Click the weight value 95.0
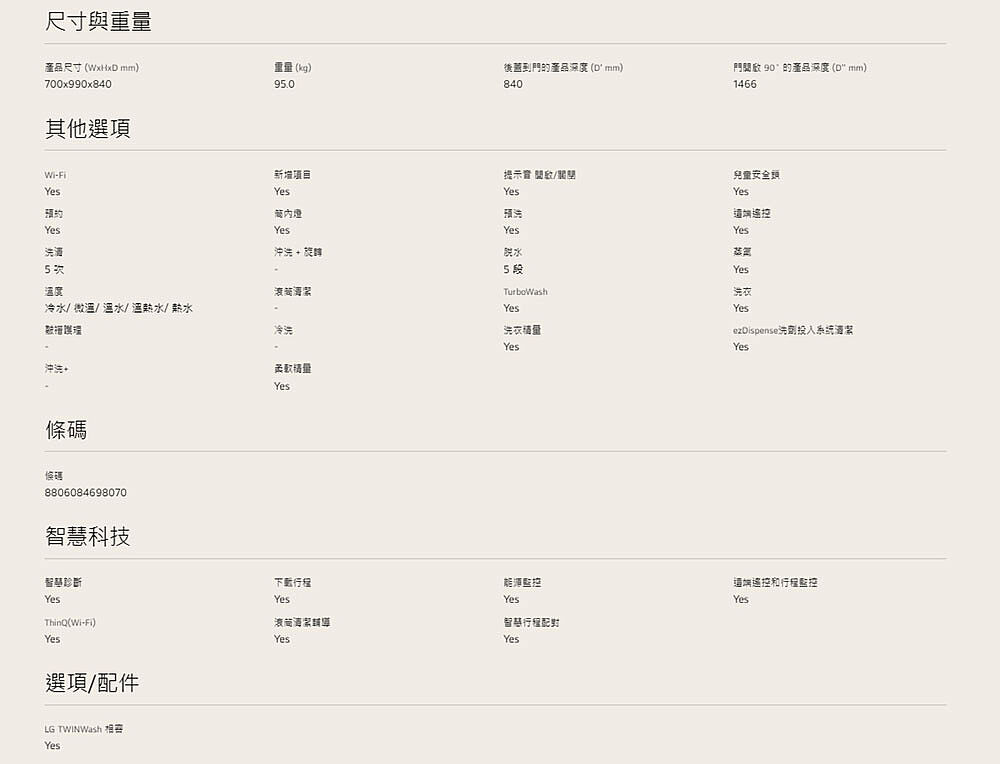 coord(284,84)
